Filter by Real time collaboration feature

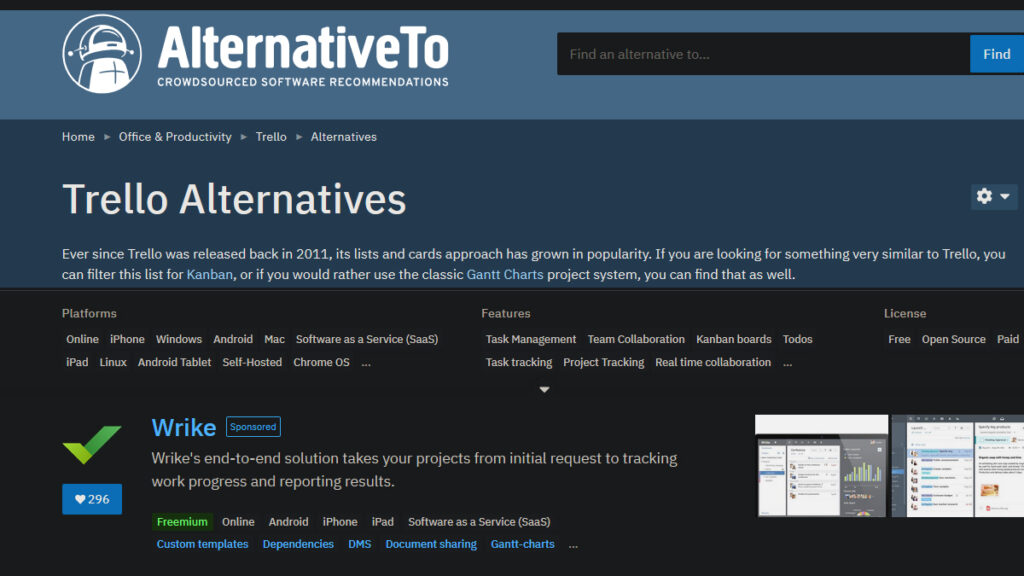point(713,362)
